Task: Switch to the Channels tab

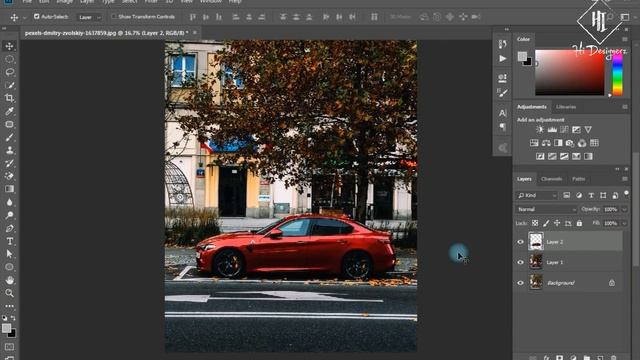Action: point(551,179)
